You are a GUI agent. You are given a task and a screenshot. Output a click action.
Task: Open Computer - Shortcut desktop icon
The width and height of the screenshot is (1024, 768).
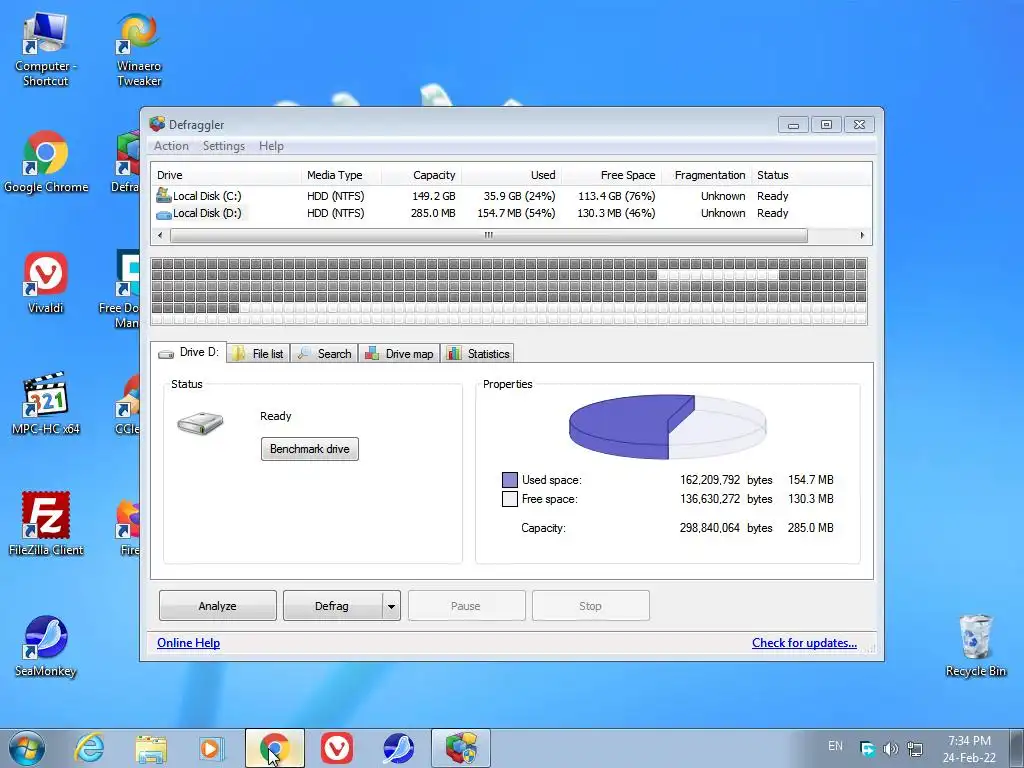[45, 49]
